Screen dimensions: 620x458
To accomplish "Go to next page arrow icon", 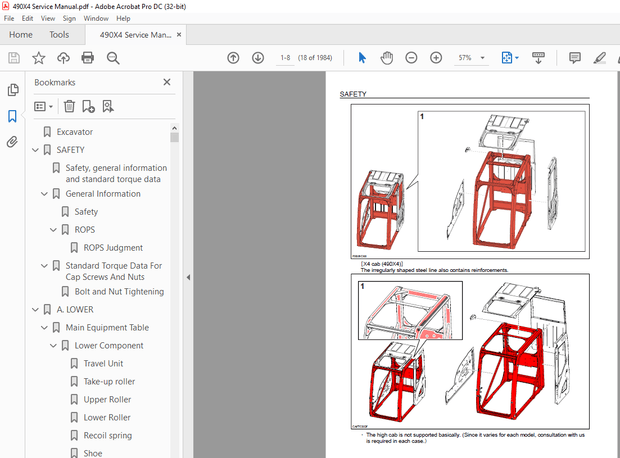I will pyautogui.click(x=258, y=58).
